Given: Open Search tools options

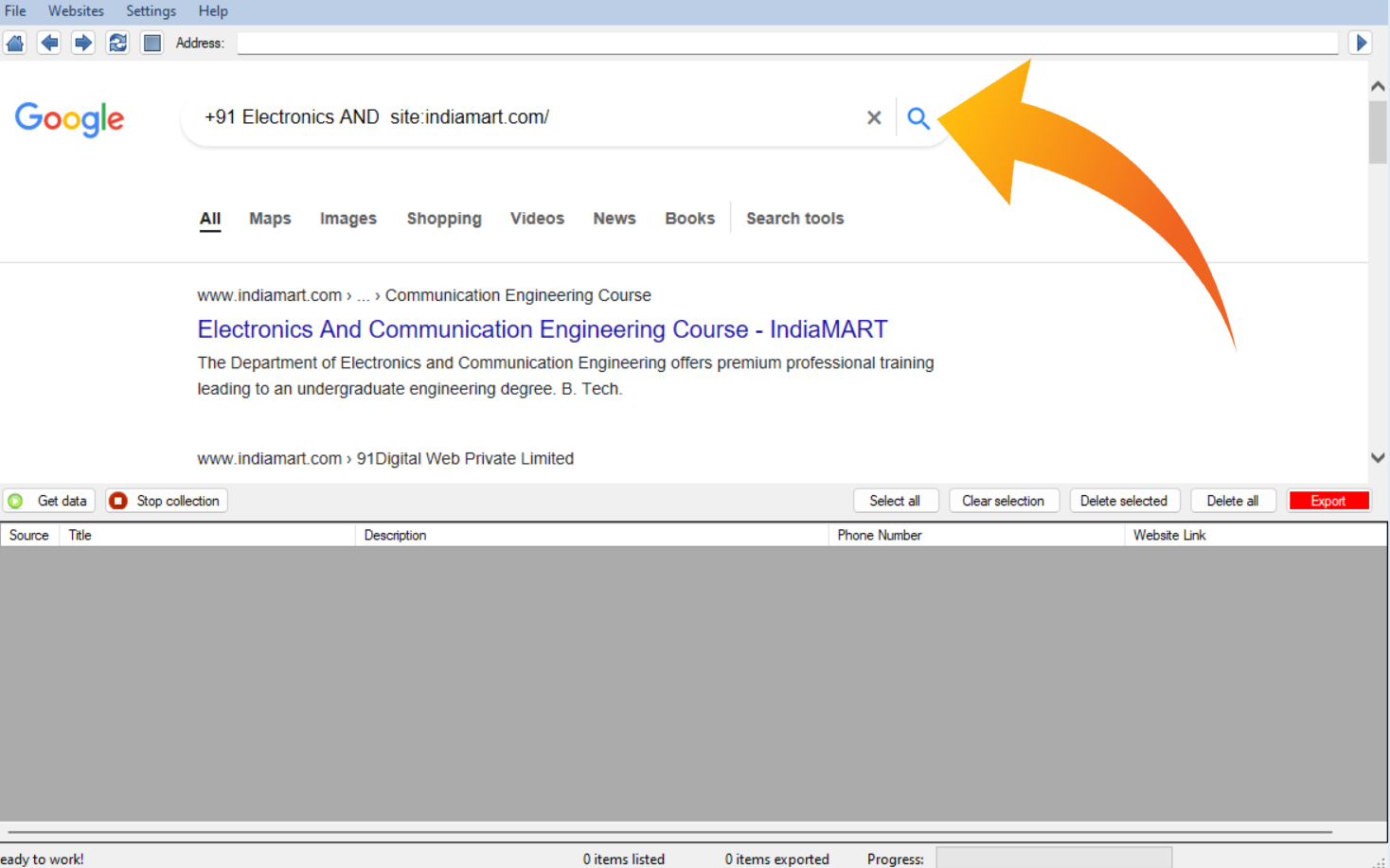Looking at the screenshot, I should (794, 219).
